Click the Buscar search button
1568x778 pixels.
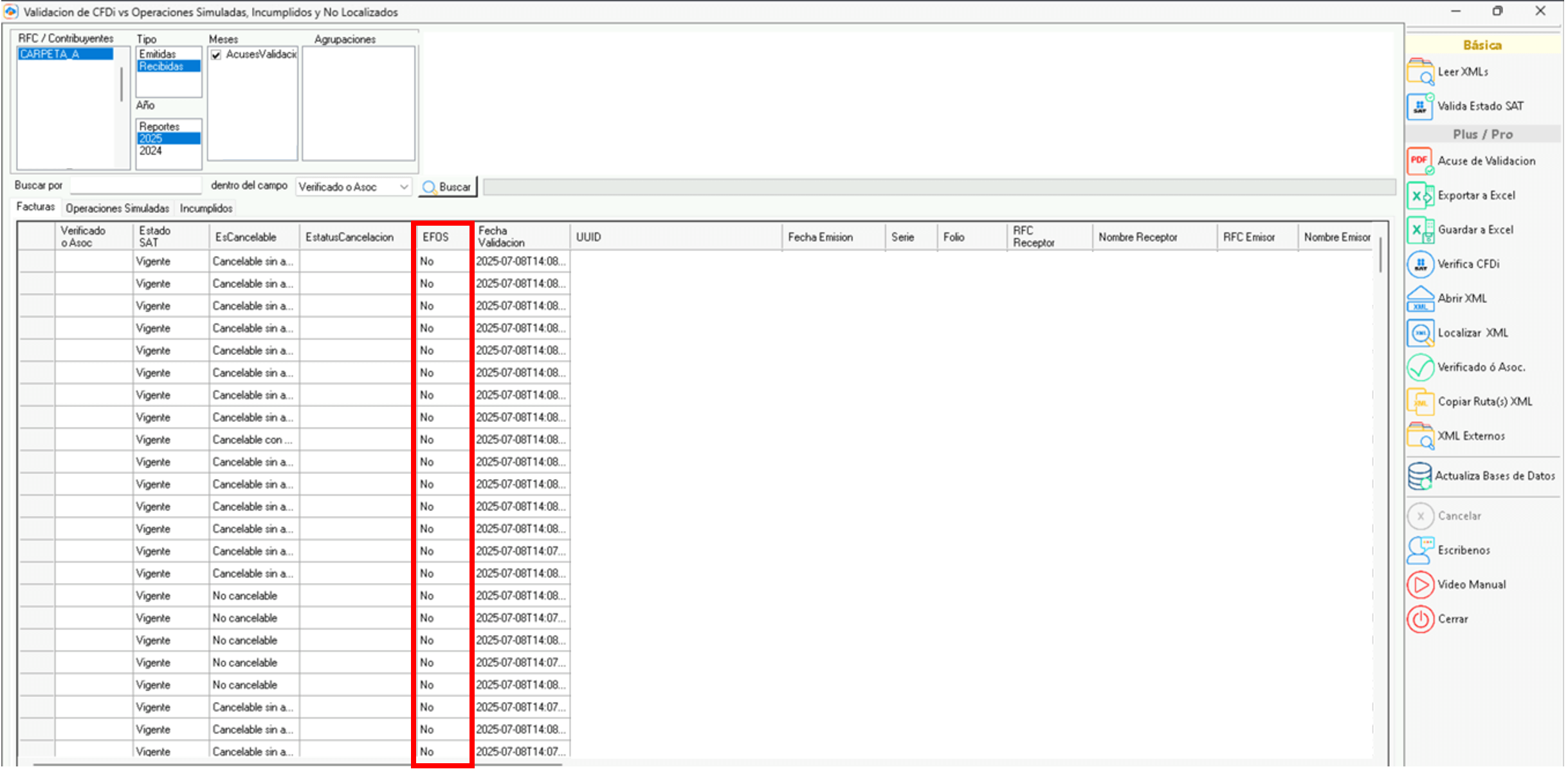(448, 187)
